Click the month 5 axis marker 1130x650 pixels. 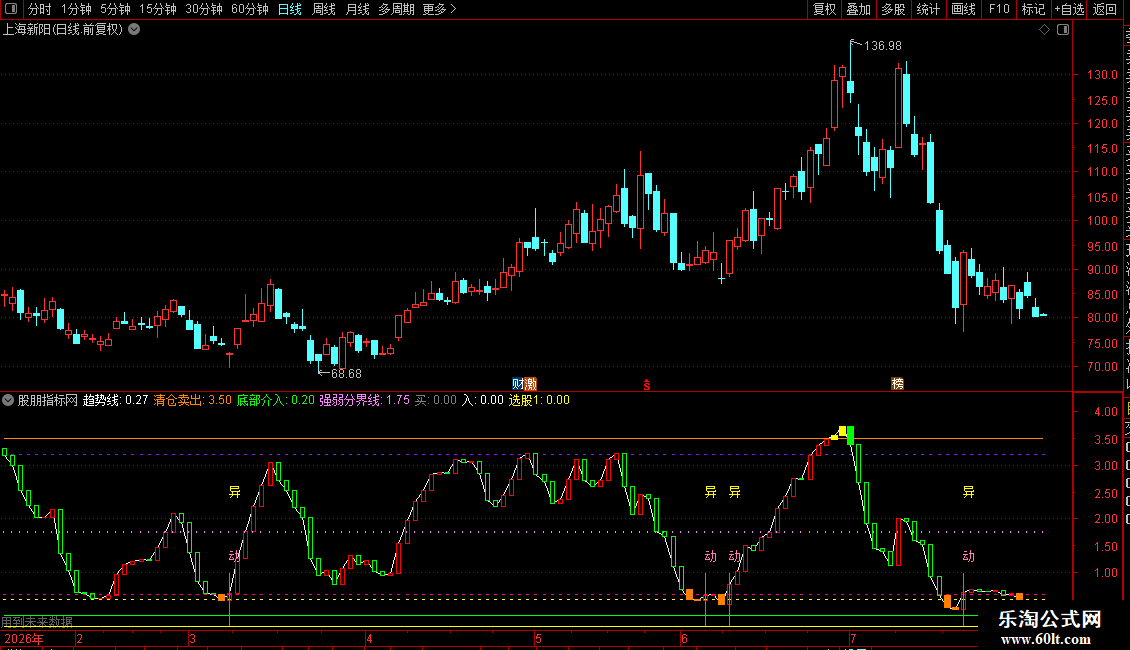click(x=538, y=638)
